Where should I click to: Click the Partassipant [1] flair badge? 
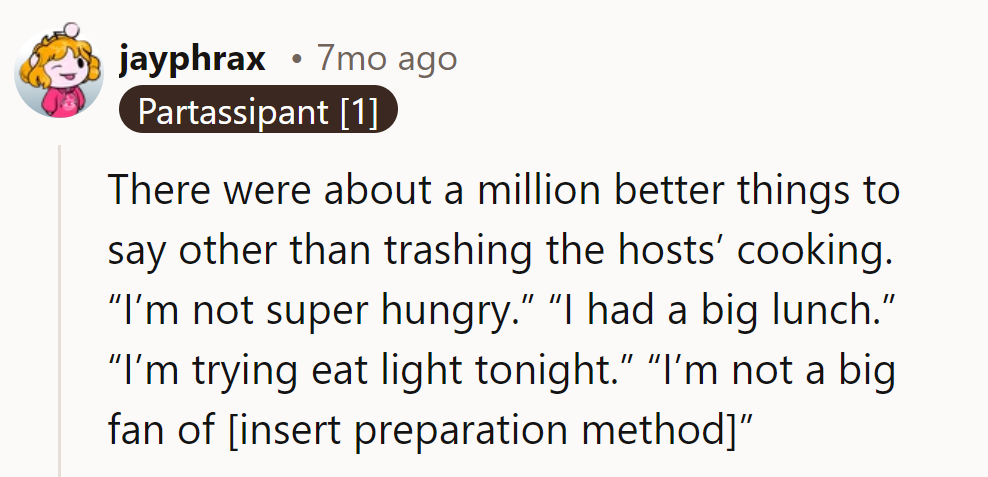(x=258, y=112)
